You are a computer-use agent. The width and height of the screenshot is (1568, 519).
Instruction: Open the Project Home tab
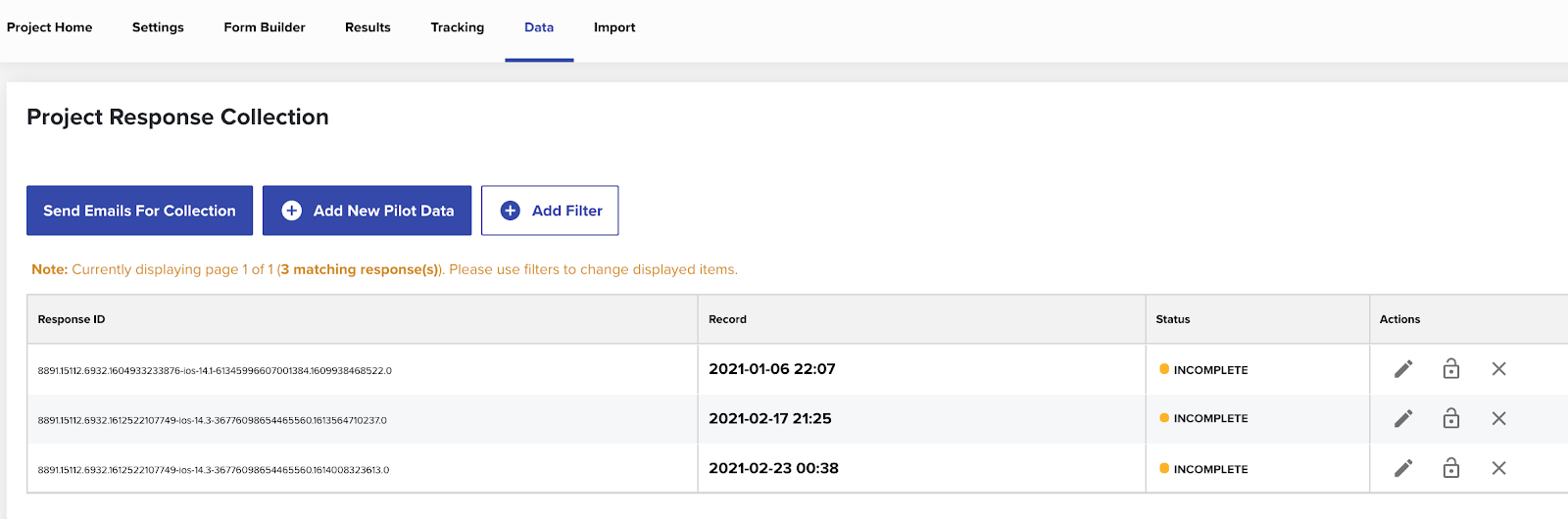pyautogui.click(x=49, y=27)
